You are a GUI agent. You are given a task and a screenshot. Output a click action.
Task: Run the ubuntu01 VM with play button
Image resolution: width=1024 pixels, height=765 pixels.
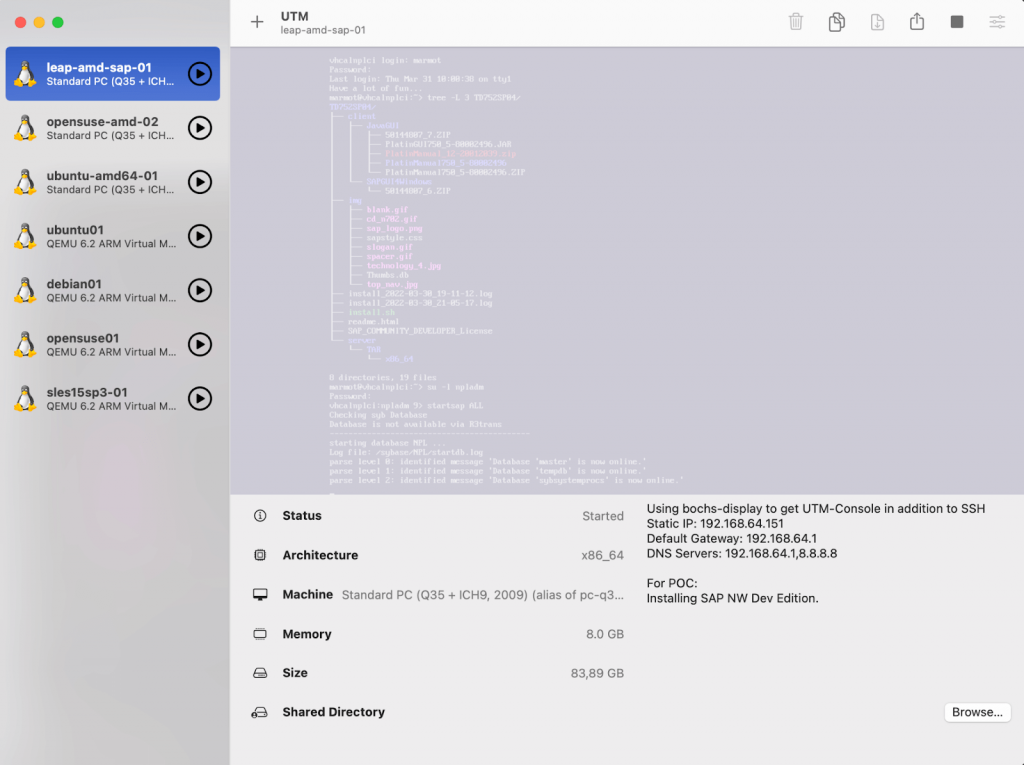coord(200,236)
